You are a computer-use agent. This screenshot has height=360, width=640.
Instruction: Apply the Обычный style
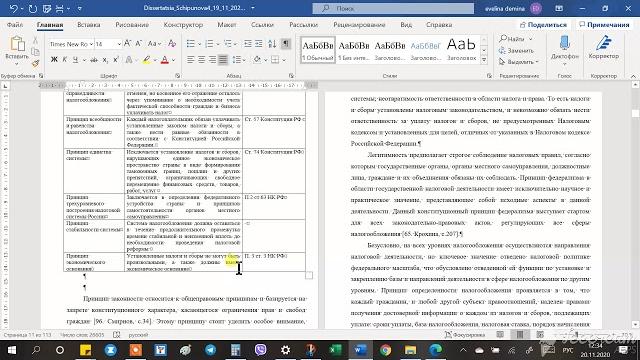tap(318, 49)
